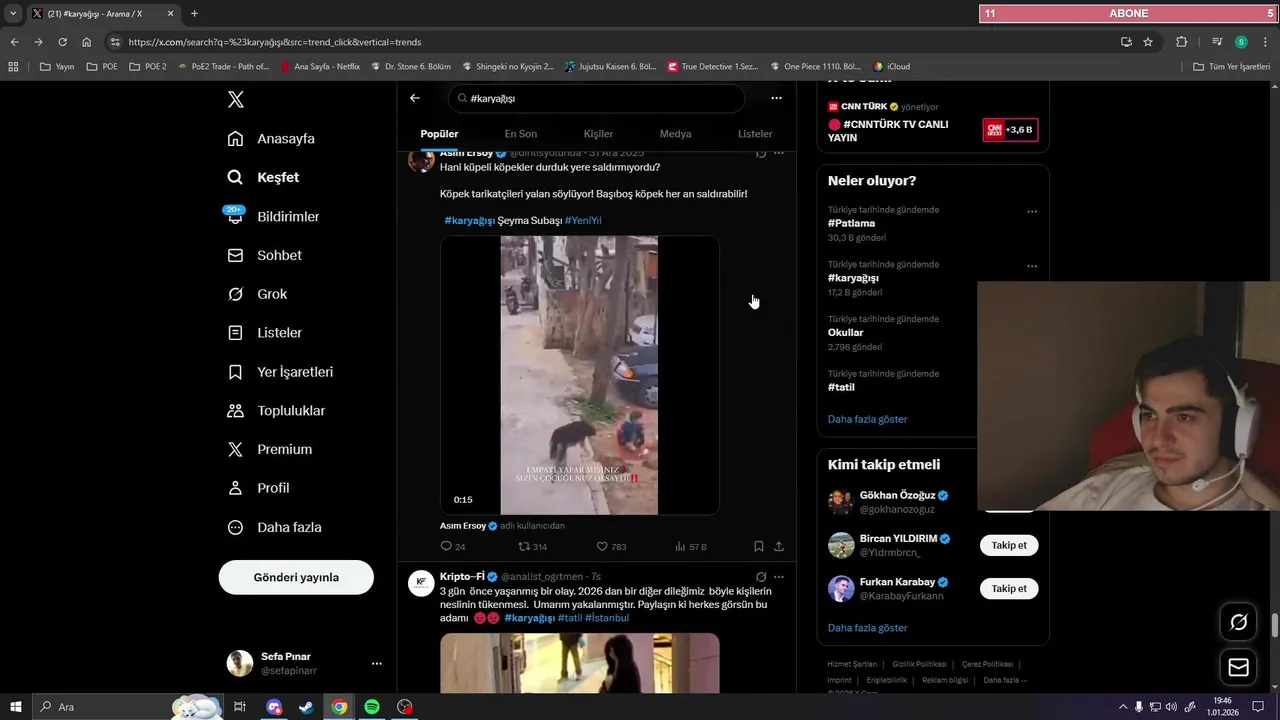The height and width of the screenshot is (720, 1280).
Task: Open Keşfet explore page
Action: point(263,177)
